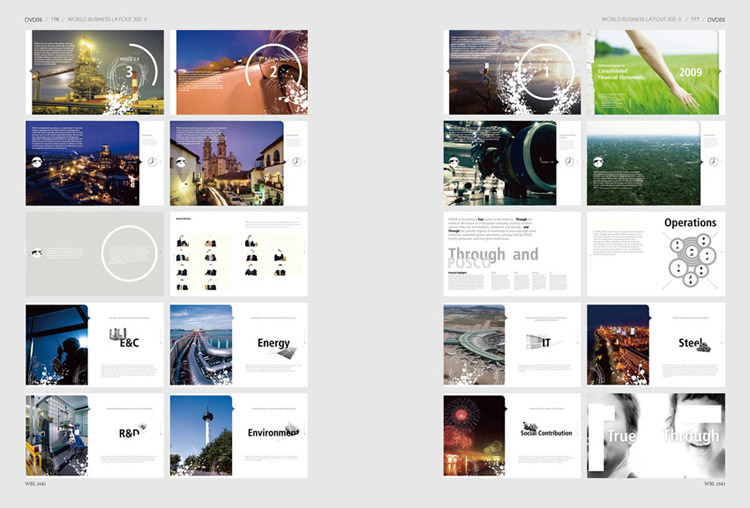Click the solar panel graphic under the Energy title
Screen dimensions: 750x508
coord(287,353)
